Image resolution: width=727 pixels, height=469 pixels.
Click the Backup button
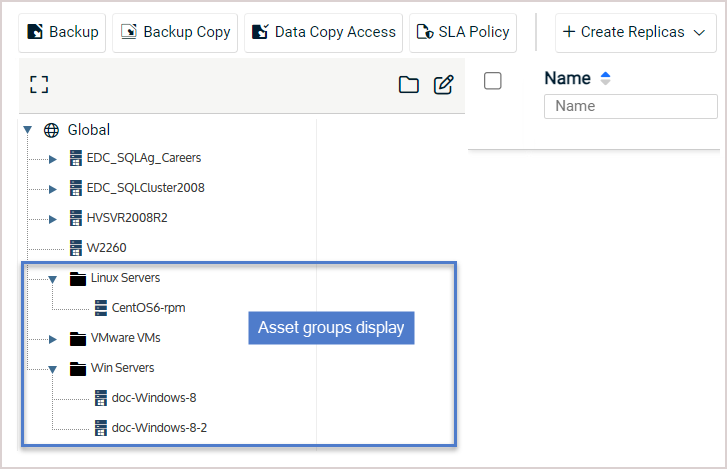tap(62, 32)
